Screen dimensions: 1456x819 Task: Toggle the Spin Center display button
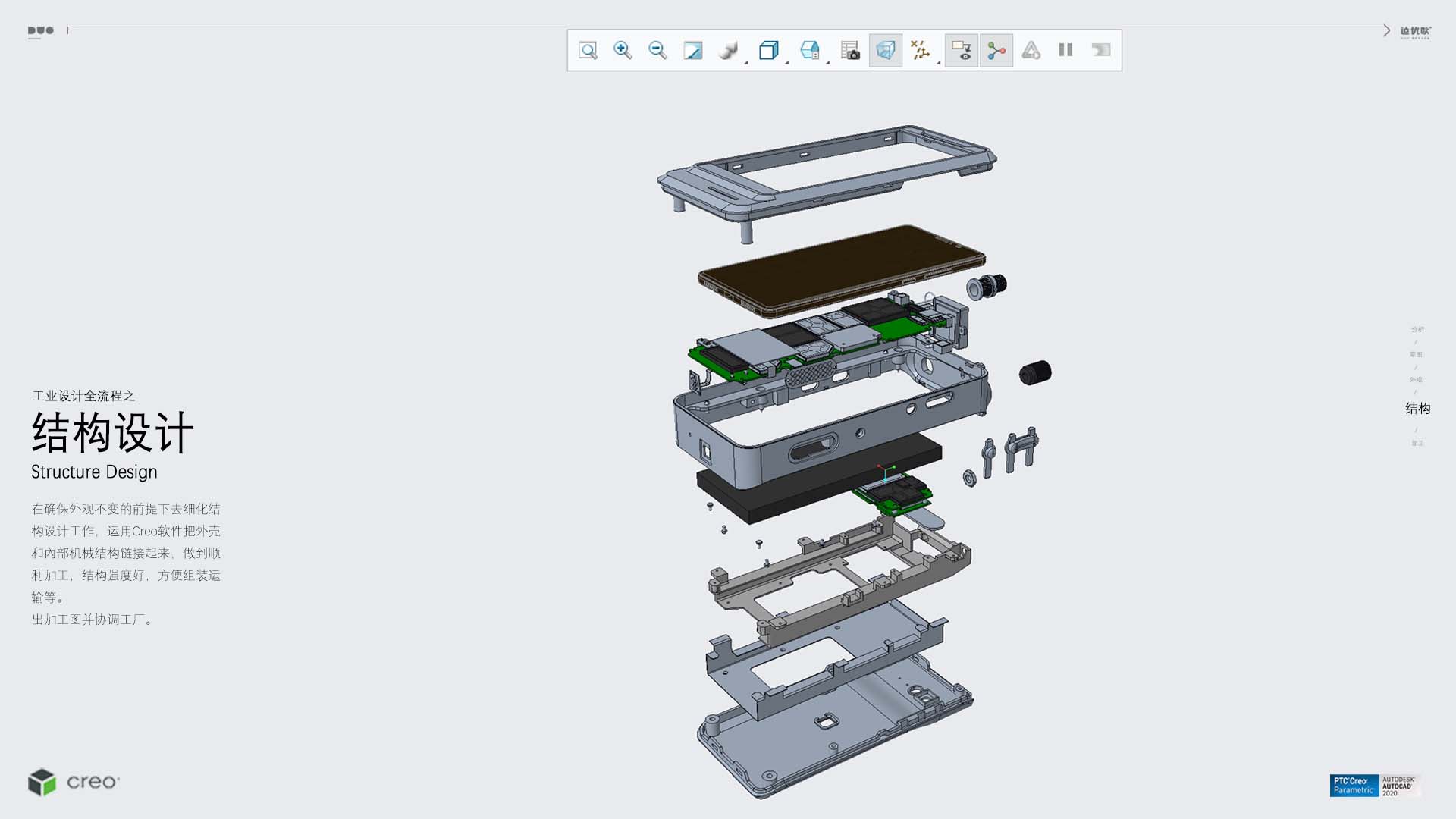coord(996,51)
